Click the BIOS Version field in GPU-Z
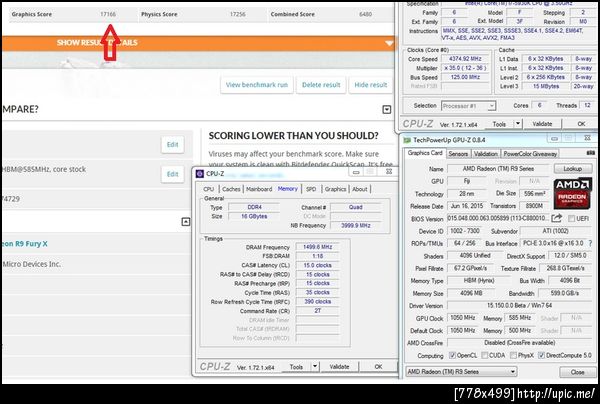Viewport: 600px width, 404px height. [498, 218]
